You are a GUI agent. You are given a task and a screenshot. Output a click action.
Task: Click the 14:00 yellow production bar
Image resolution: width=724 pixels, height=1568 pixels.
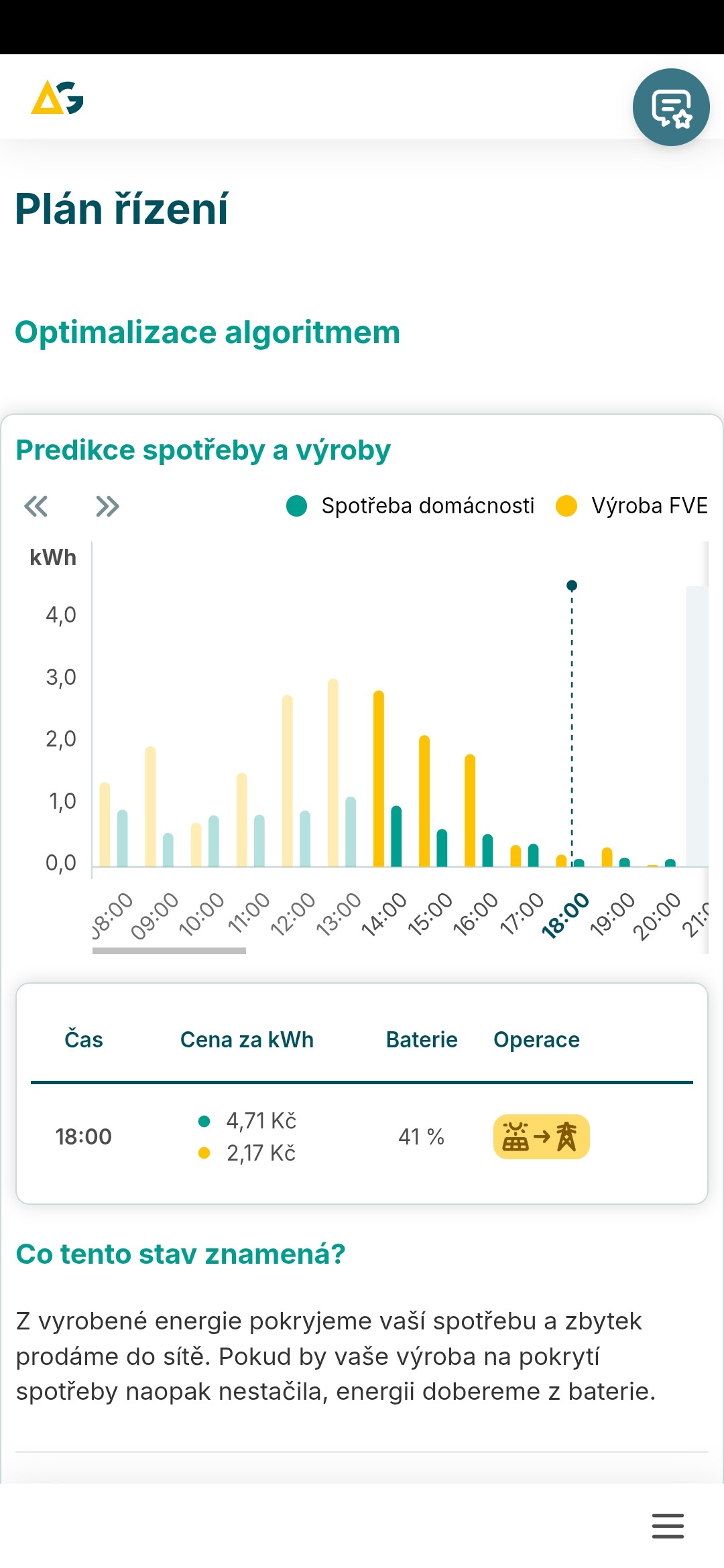coord(379,777)
